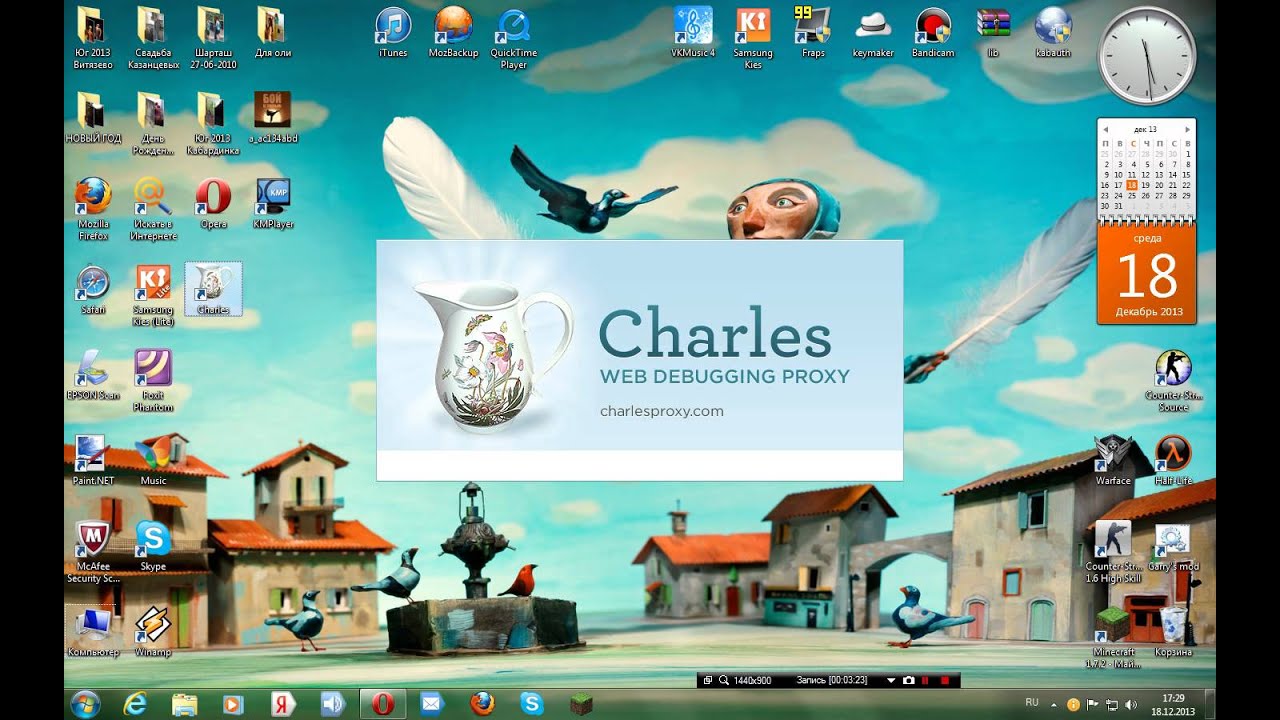This screenshot has width=1280, height=720.
Task: Select the lib archive icon on desktop
Action: [x=993, y=32]
